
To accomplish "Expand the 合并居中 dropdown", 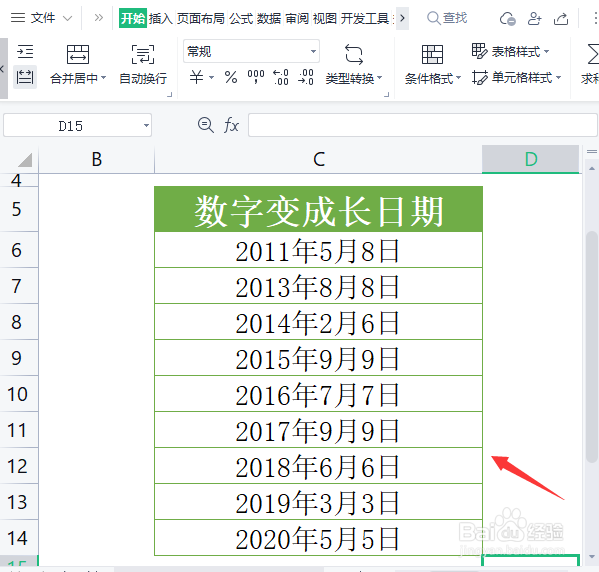I will point(104,78).
